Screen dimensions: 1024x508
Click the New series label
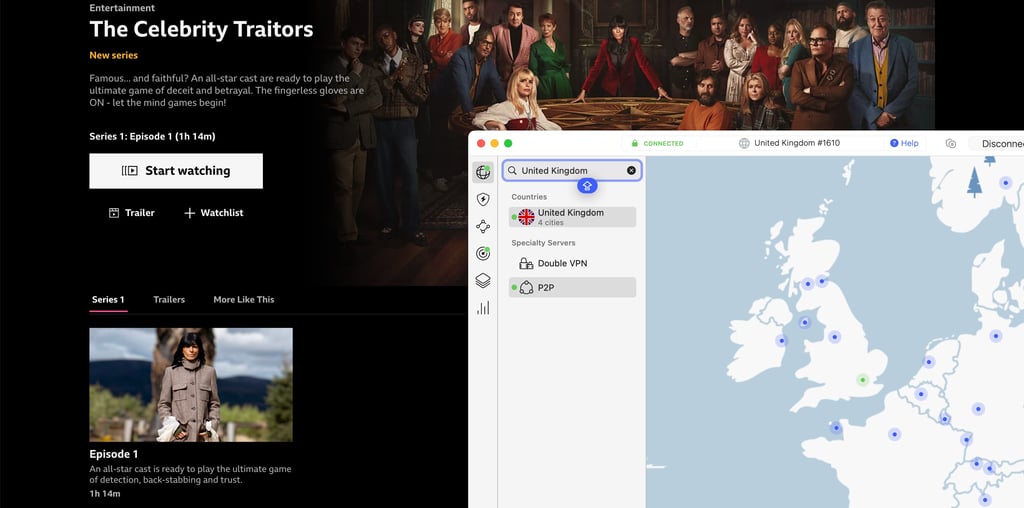coord(114,56)
